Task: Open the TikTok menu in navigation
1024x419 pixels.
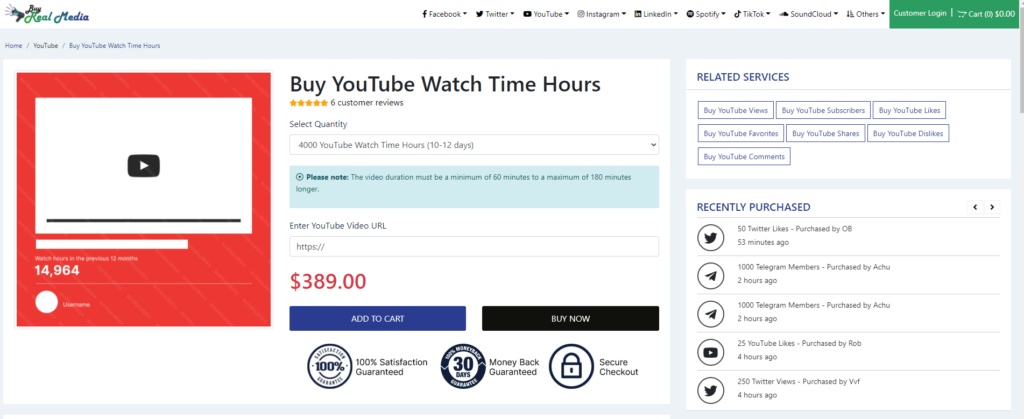Action: (752, 14)
